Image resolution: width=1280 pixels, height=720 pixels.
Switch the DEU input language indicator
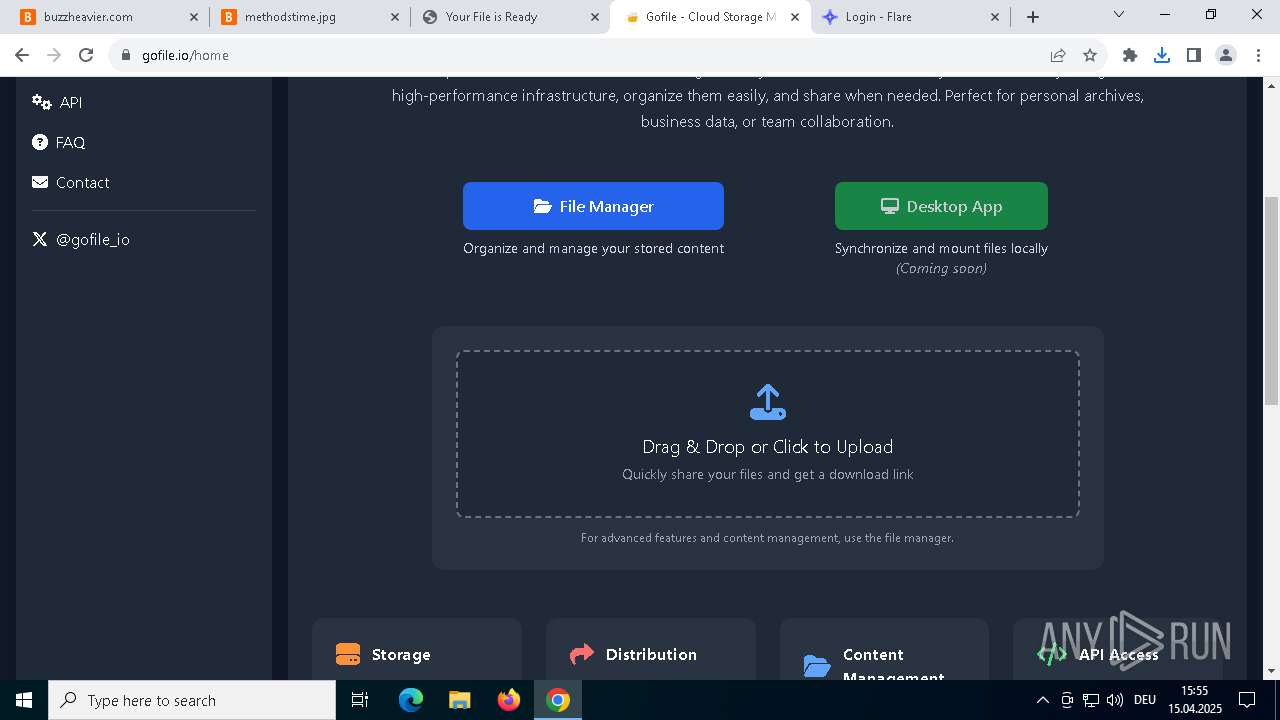tap(1145, 700)
